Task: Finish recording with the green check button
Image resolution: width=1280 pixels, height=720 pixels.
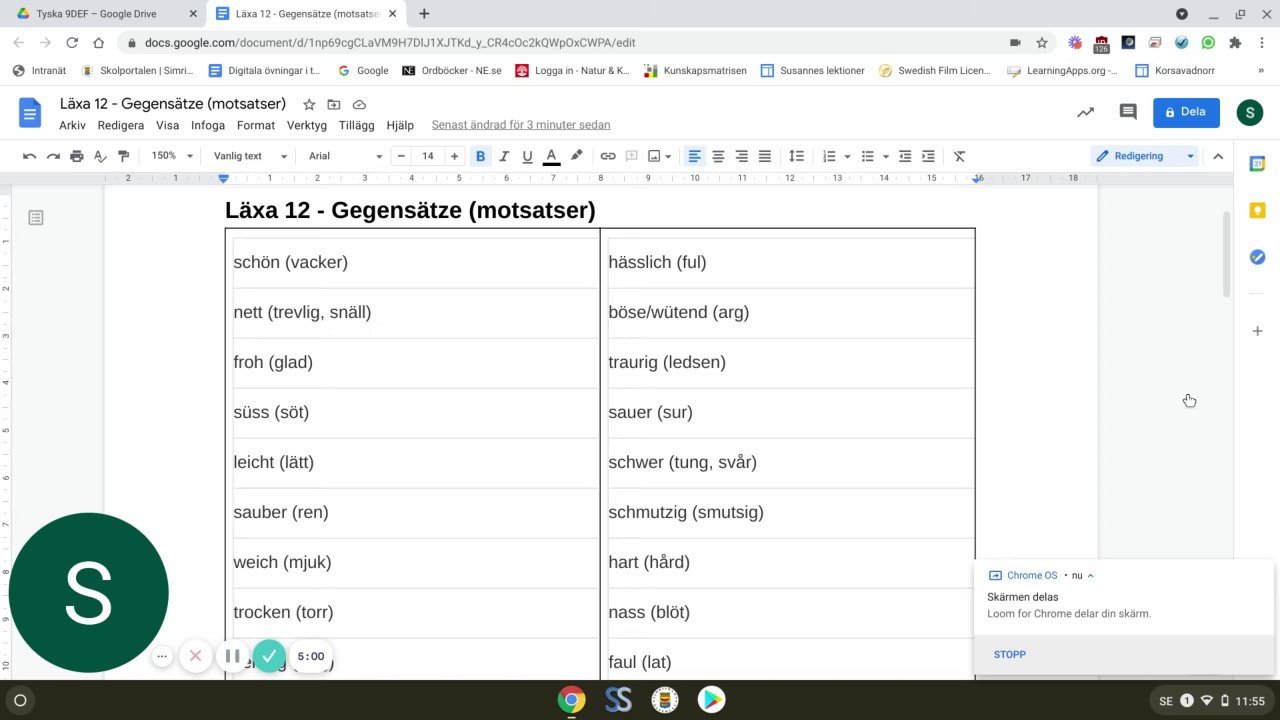Action: [269, 656]
